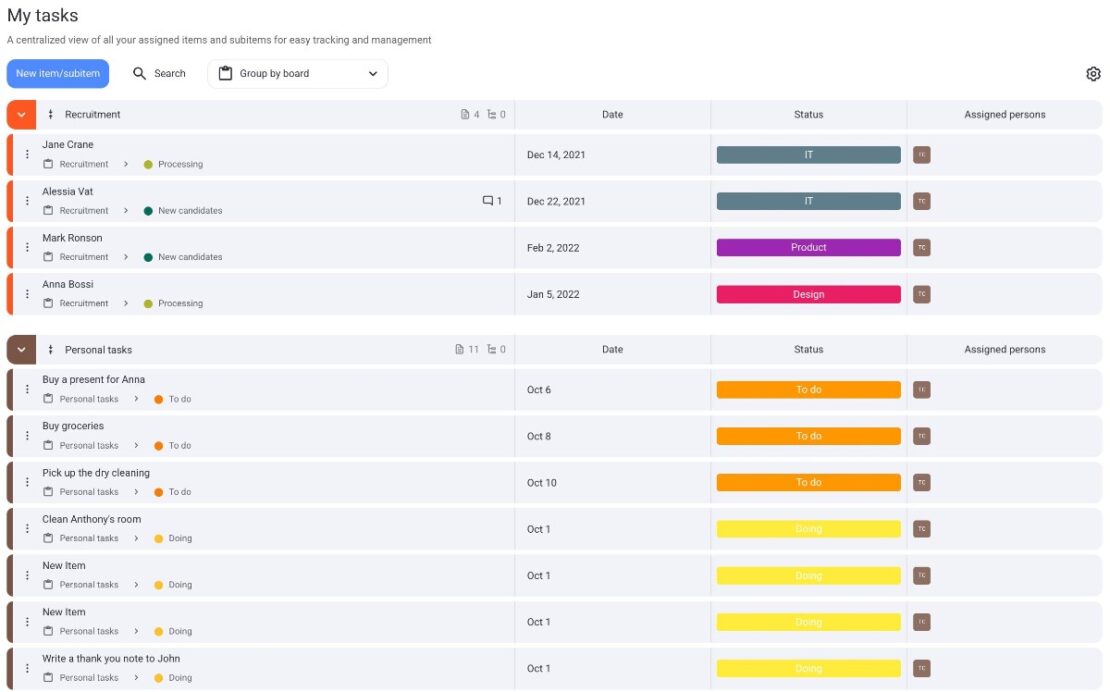Collapse the Personal tasks group
Screen dimensions: 1110x692
(20, 349)
